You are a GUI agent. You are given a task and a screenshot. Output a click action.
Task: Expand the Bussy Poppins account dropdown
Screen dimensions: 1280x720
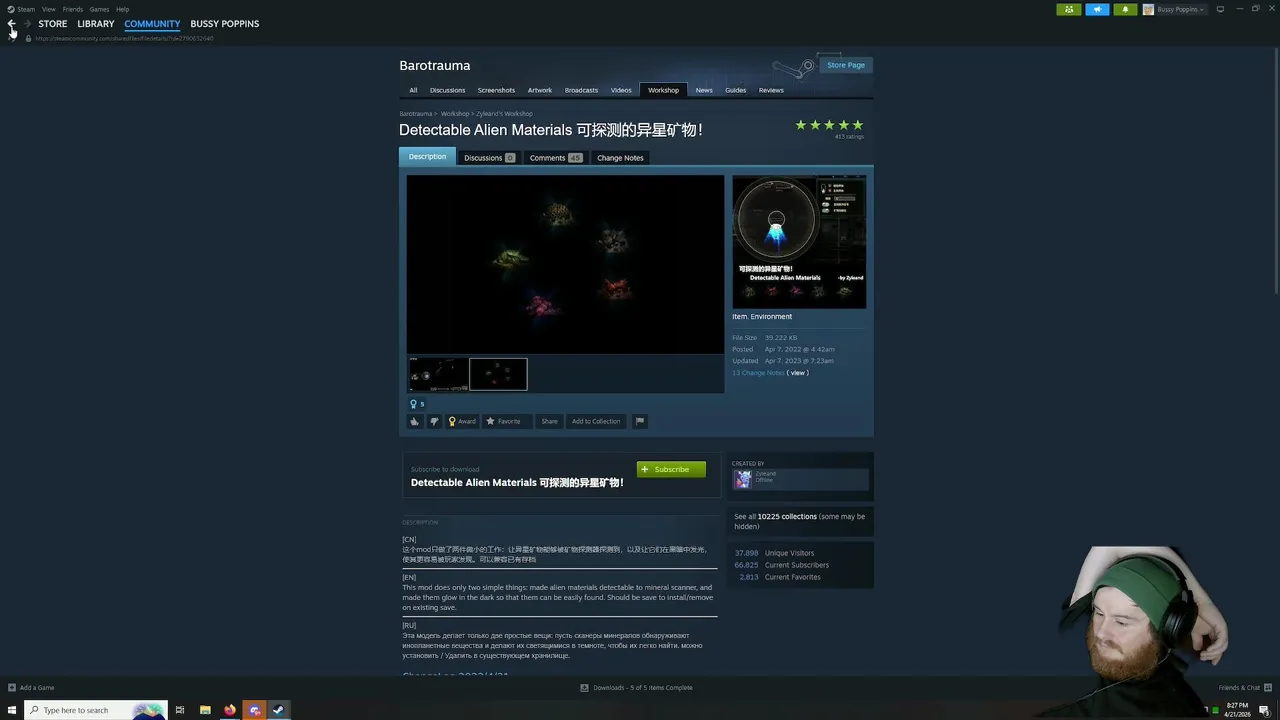pos(1174,9)
